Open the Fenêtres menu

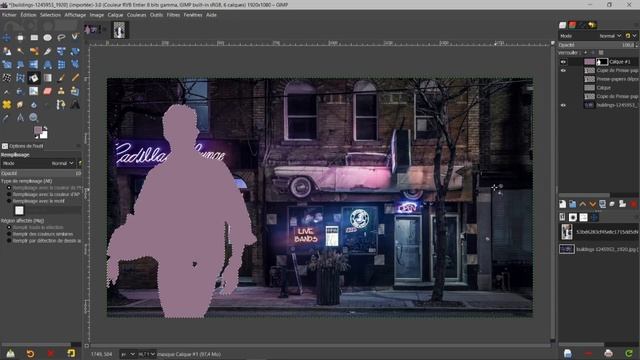pyautogui.click(x=193, y=15)
